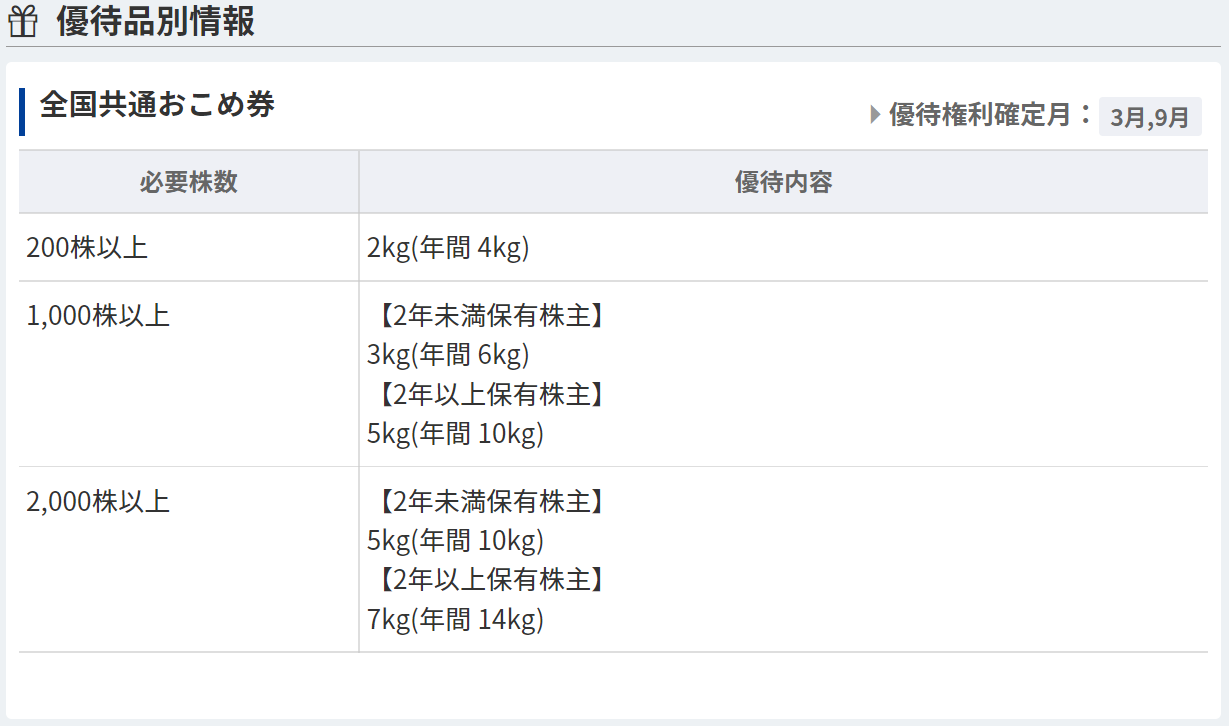The image size is (1229, 726).
Task: Select the 優待品別情報 heading
Action: [156, 21]
